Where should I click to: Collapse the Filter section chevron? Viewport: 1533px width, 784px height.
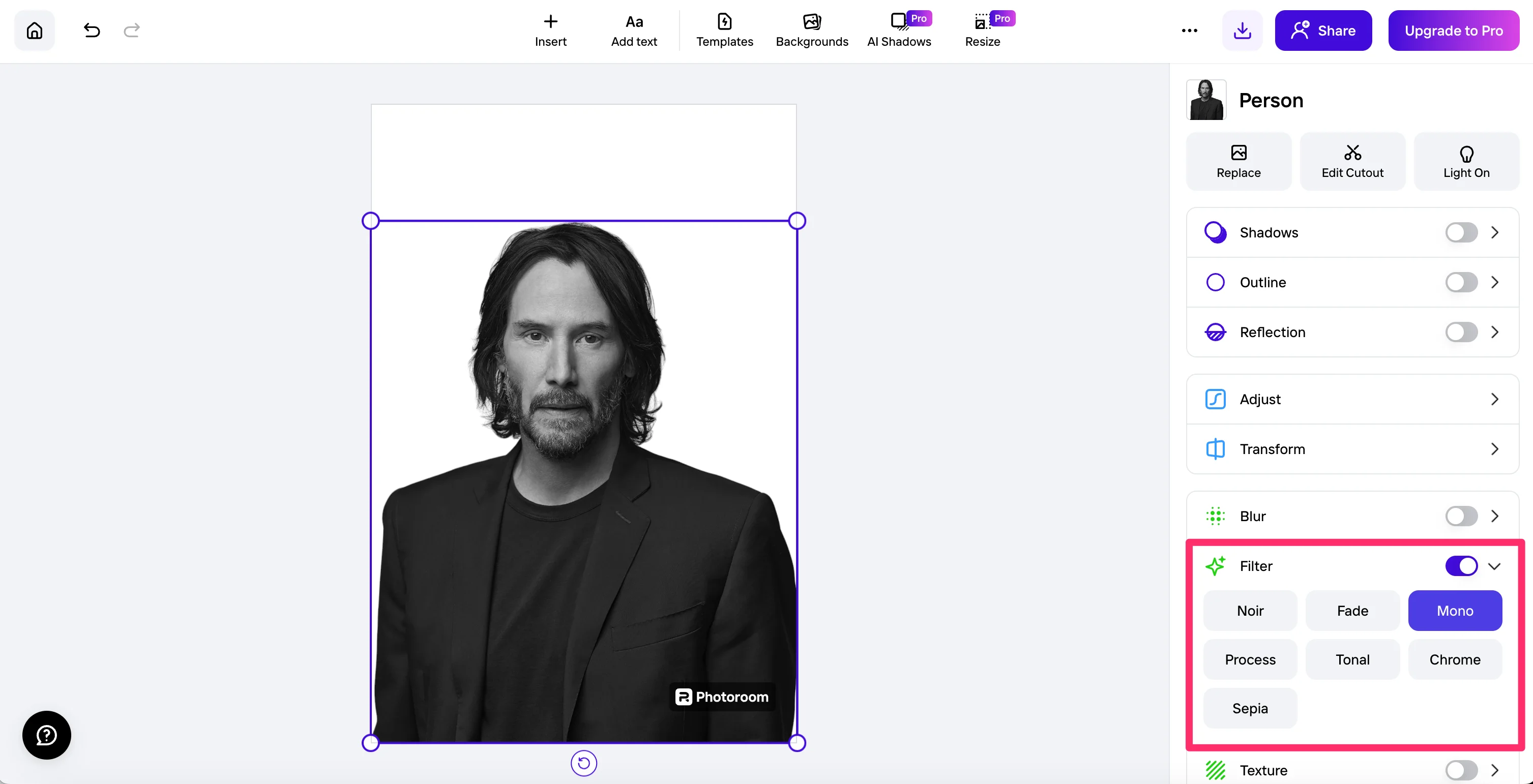(1494, 566)
